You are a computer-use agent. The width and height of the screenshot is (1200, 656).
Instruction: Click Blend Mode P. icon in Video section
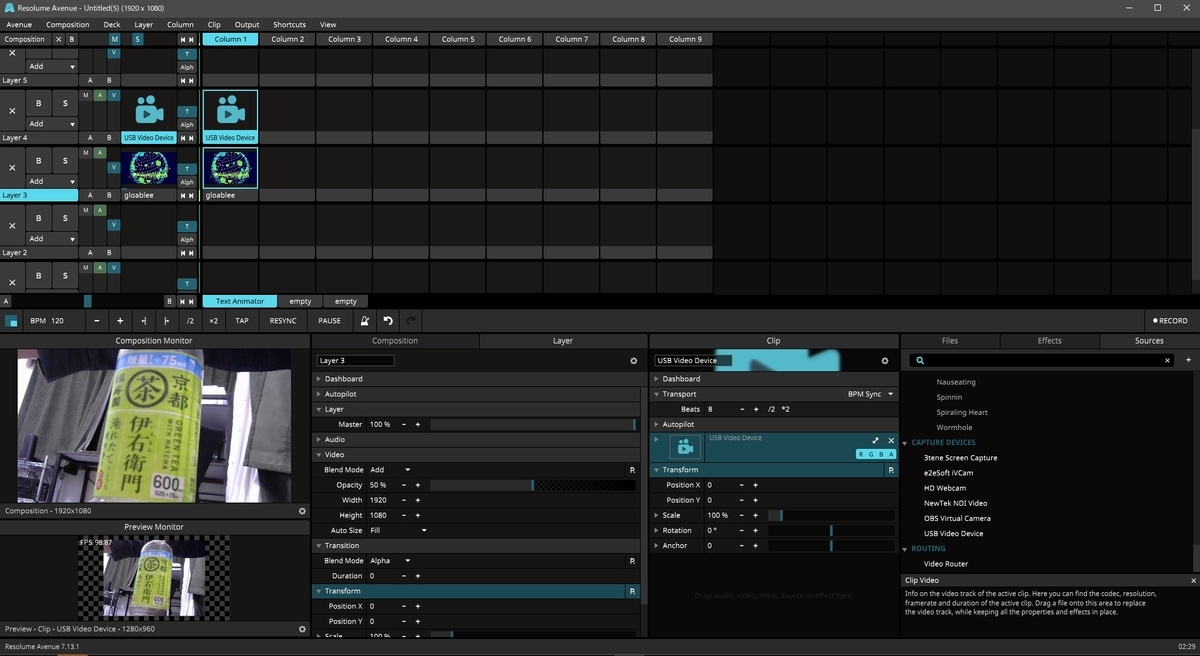(x=632, y=470)
